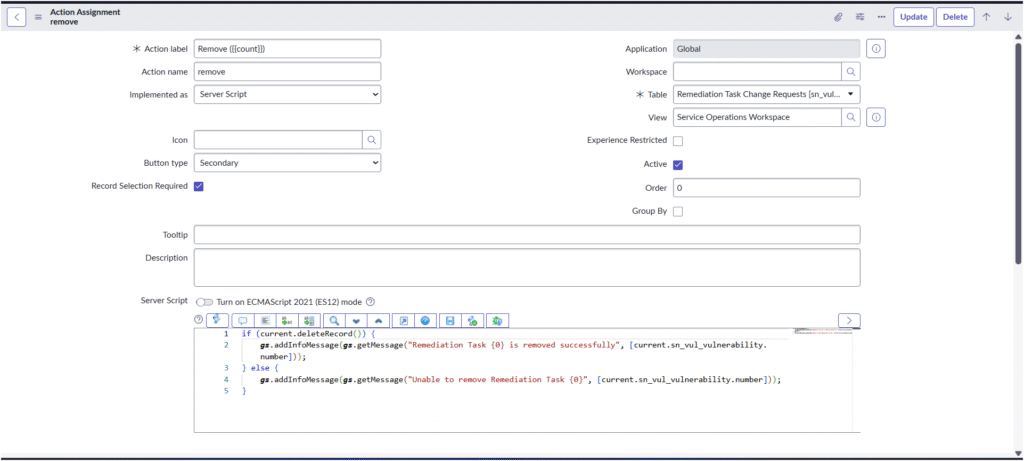Click the script editor save icon
Screen dimensions: 1024x461
450,320
